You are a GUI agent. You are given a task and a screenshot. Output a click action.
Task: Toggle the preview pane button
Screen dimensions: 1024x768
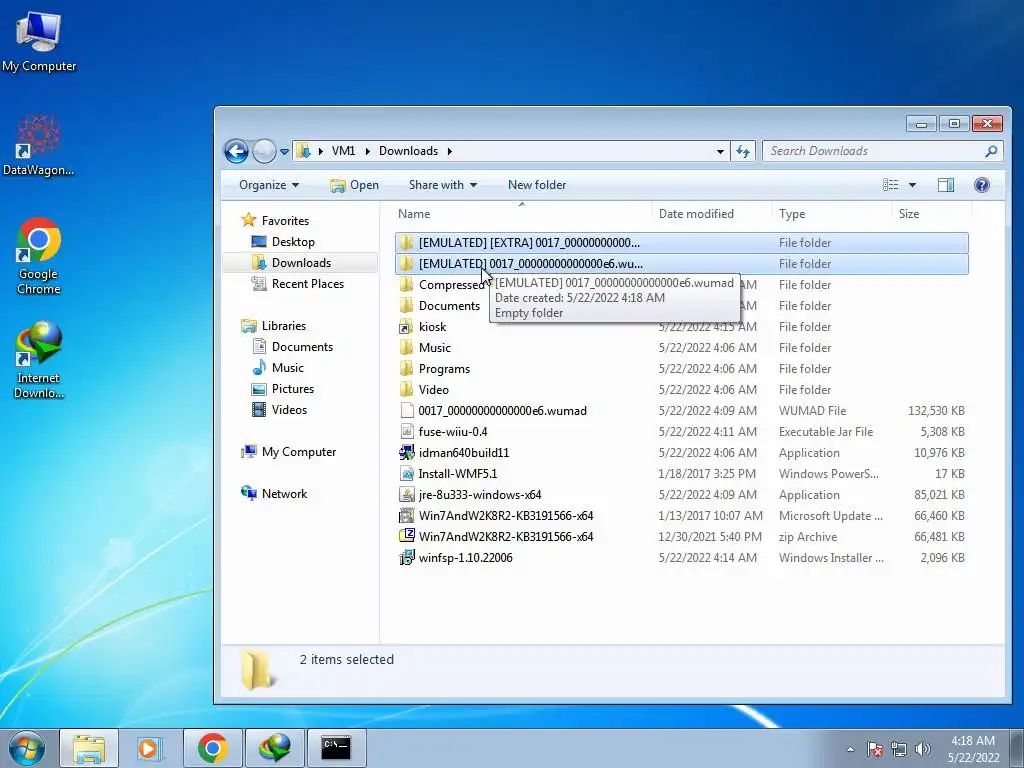[x=946, y=185]
